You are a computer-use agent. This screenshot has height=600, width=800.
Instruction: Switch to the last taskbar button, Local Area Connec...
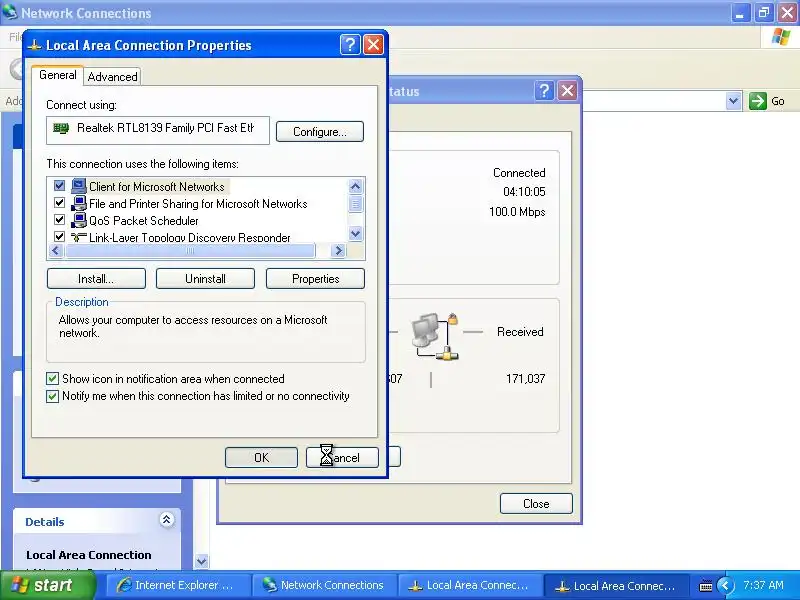616,585
